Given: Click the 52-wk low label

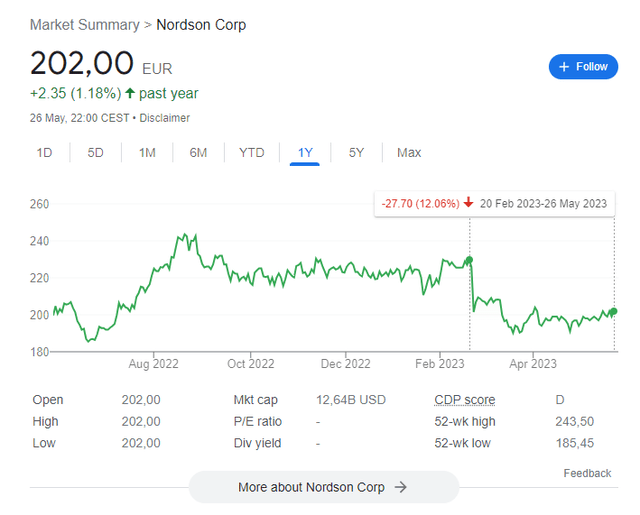Looking at the screenshot, I should click(x=462, y=443).
